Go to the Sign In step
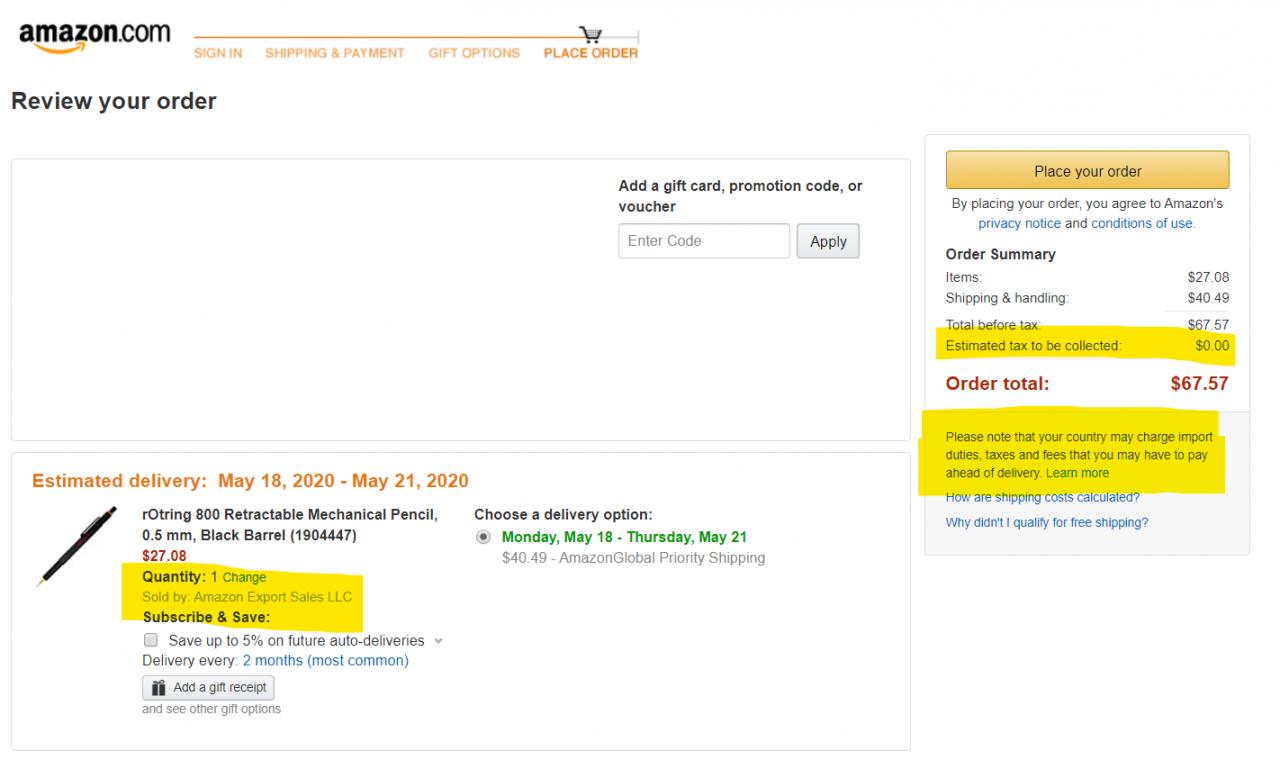Screen dimensions: 1280x760 pyautogui.click(x=218, y=53)
